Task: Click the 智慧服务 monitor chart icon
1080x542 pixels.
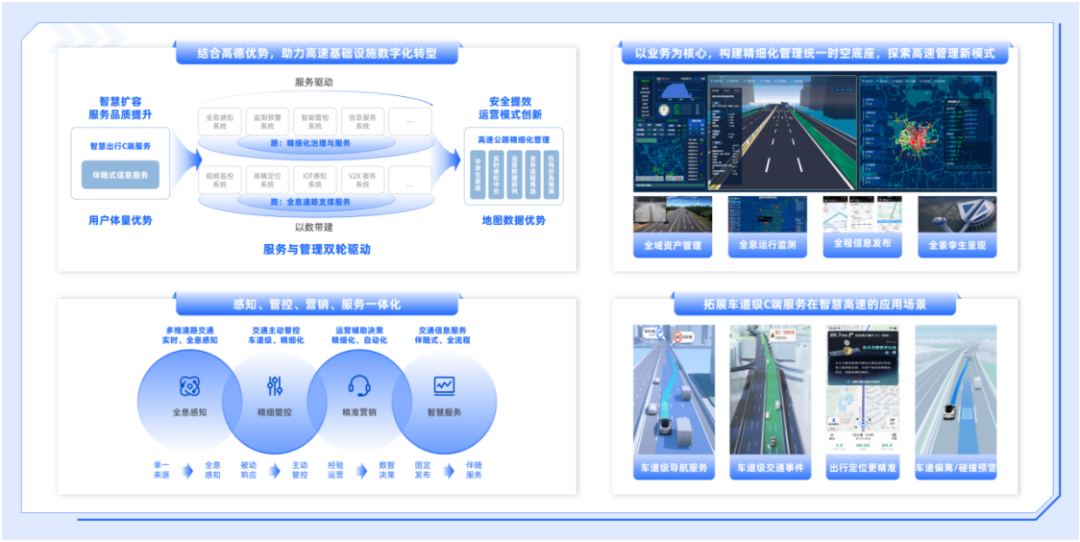Action: 445,386
